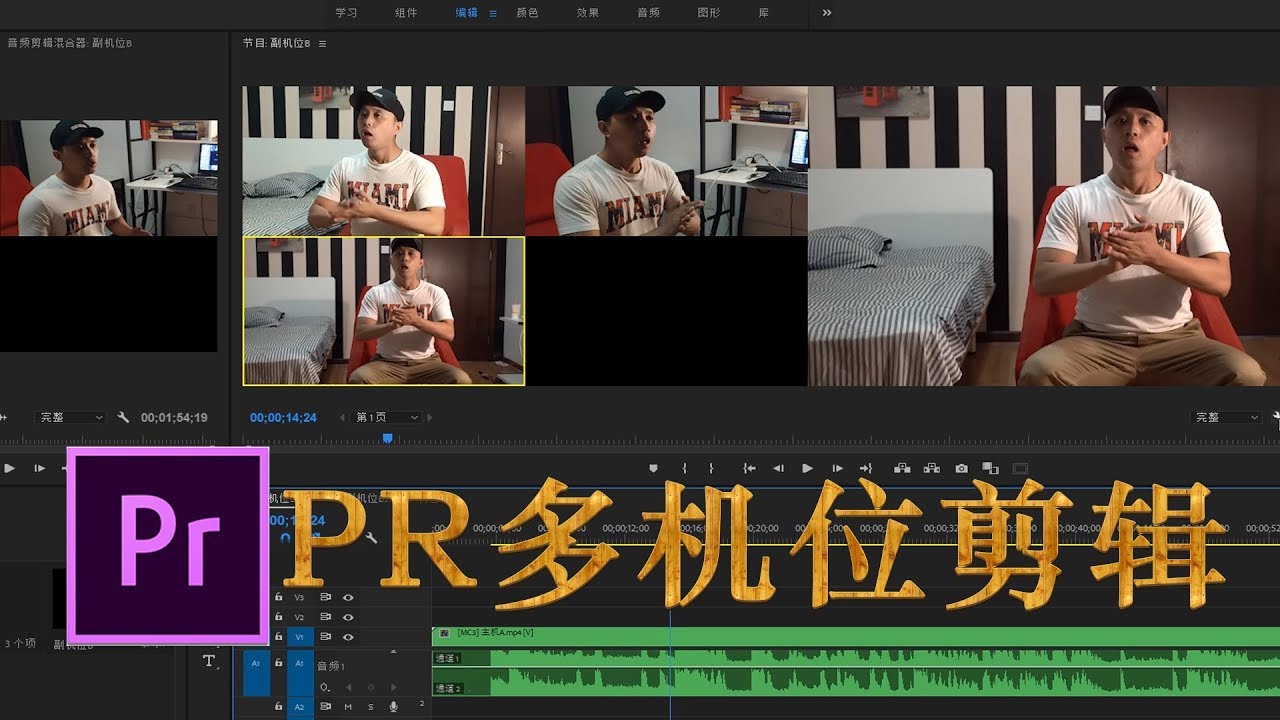Step forward one frame in Source monitor
This screenshot has height=720, width=1280.
[40, 468]
